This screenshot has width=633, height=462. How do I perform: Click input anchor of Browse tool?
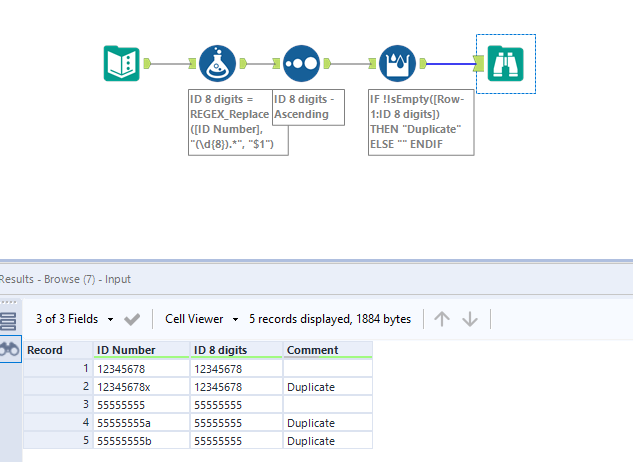click(479, 63)
